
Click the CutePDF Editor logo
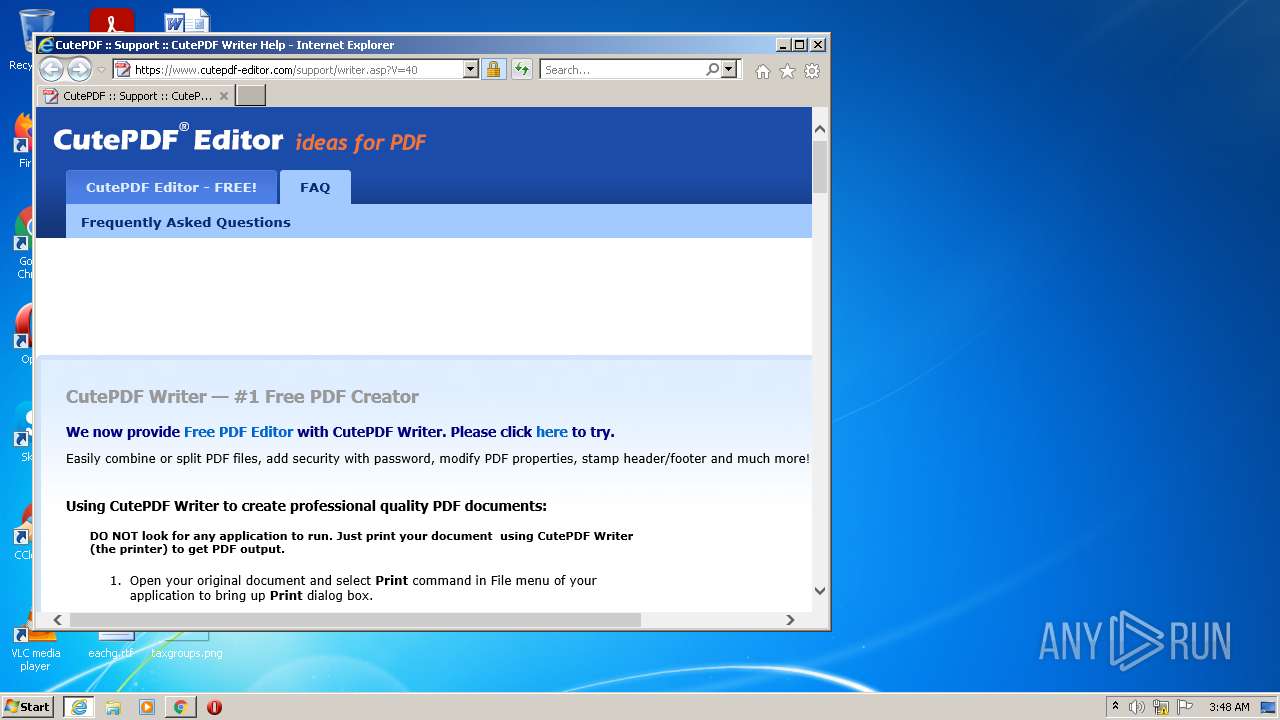[168, 139]
